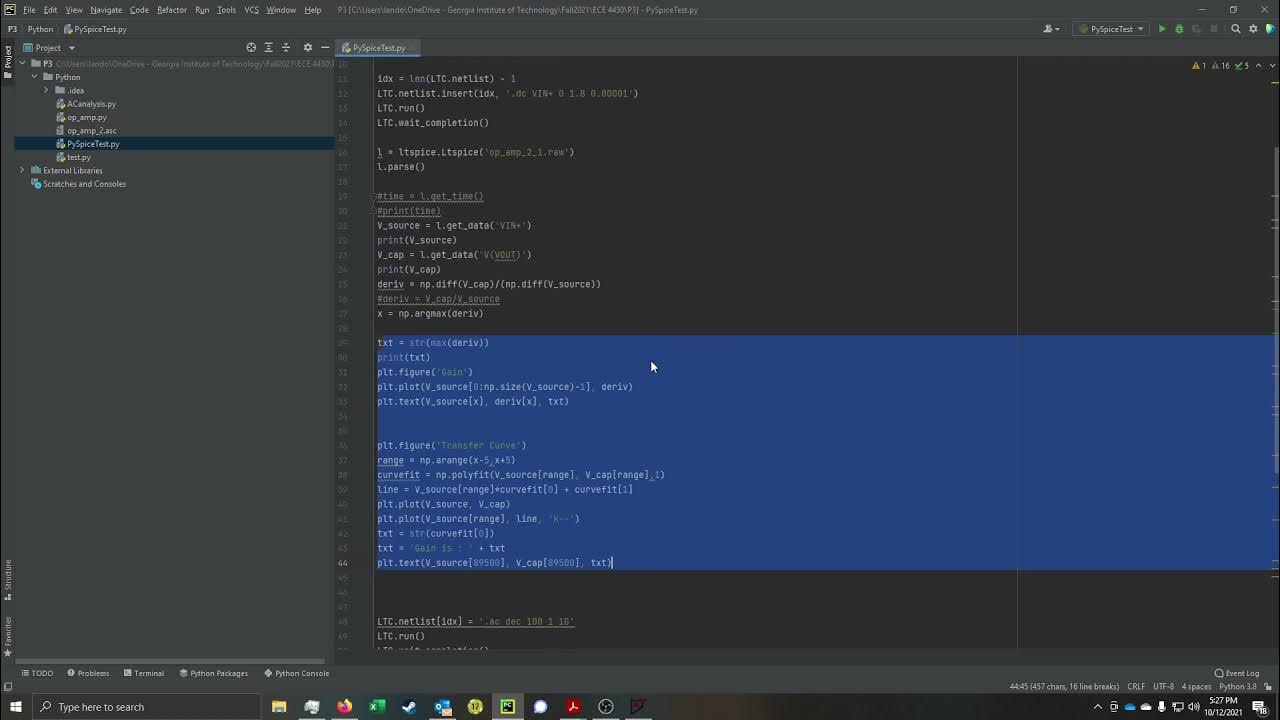Open File Explorer from the taskbar

[279, 707]
